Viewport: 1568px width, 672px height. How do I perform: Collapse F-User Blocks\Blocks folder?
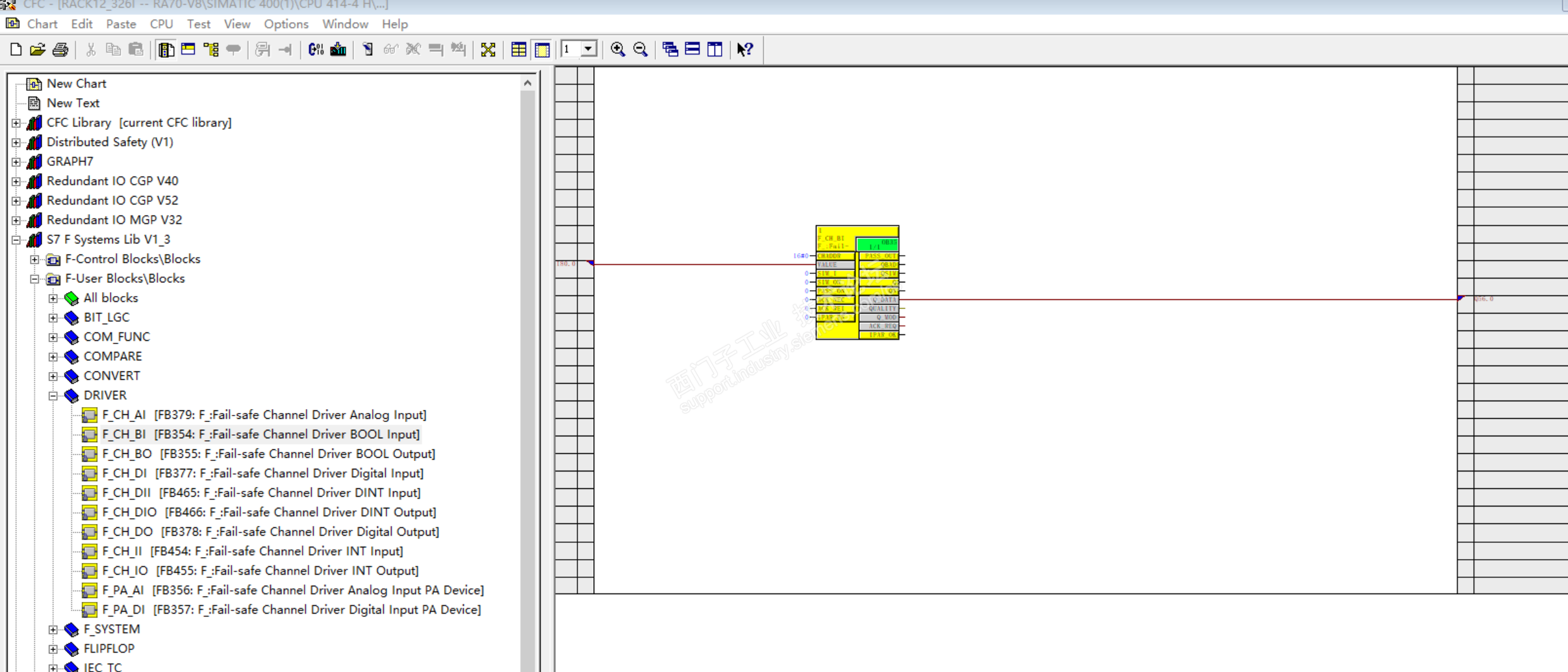pos(35,279)
